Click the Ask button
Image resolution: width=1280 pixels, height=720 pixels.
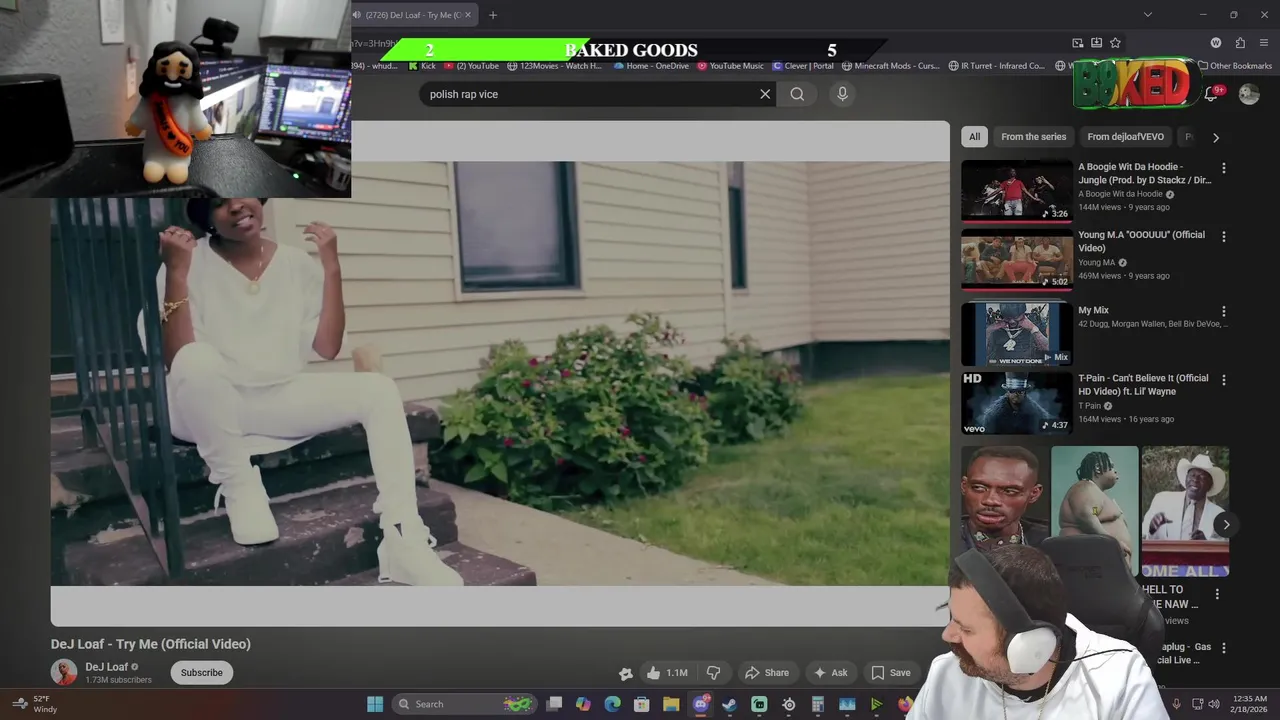click(830, 673)
